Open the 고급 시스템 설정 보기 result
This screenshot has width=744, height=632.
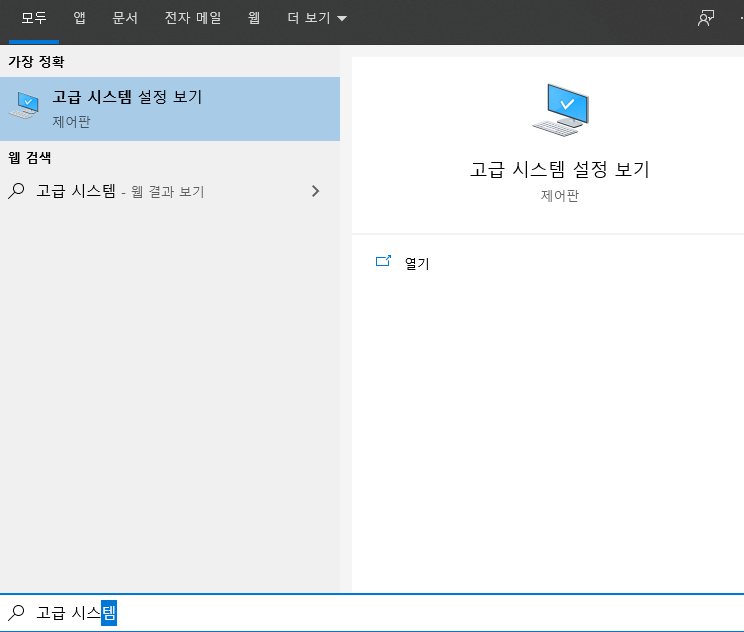point(170,109)
